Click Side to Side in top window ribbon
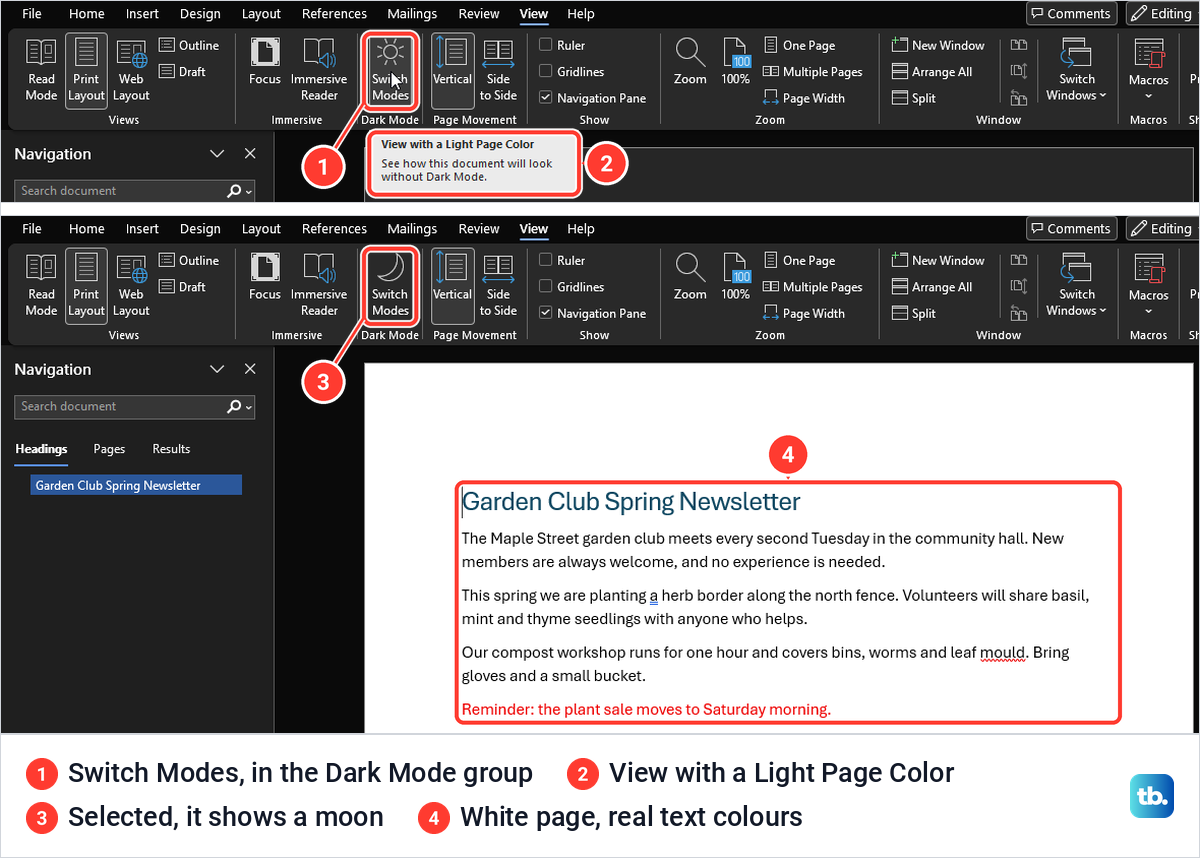The image size is (1200, 858). (x=498, y=70)
